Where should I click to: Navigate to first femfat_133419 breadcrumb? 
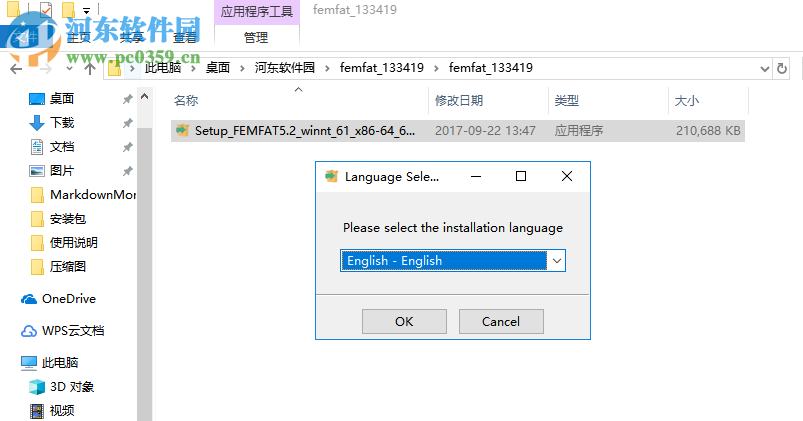pyautogui.click(x=382, y=68)
